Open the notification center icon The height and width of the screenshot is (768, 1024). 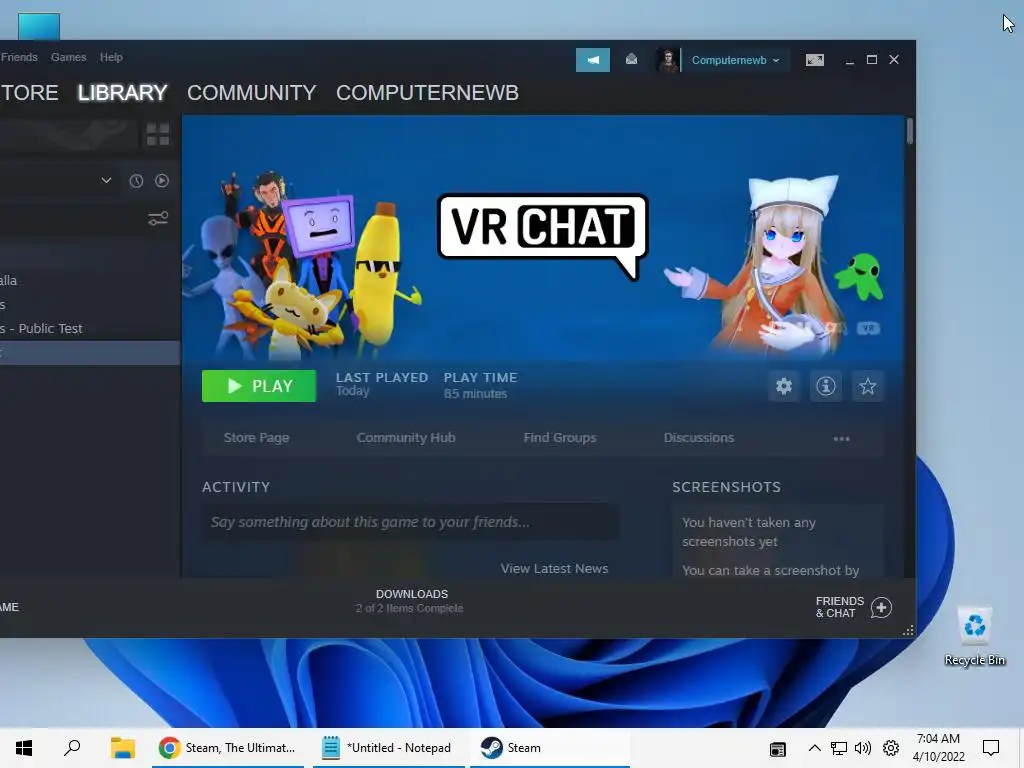click(x=991, y=748)
